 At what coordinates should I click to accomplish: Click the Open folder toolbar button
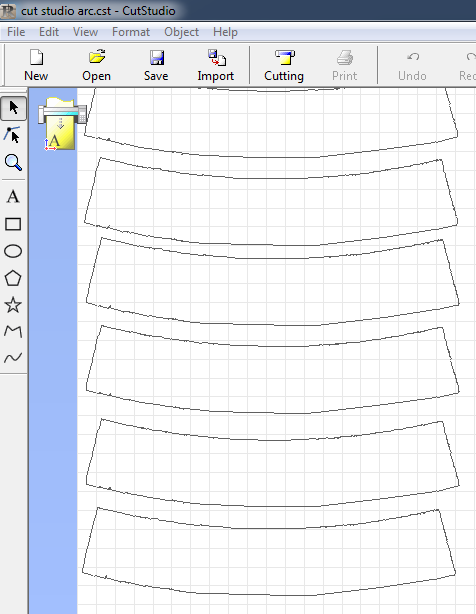click(96, 65)
